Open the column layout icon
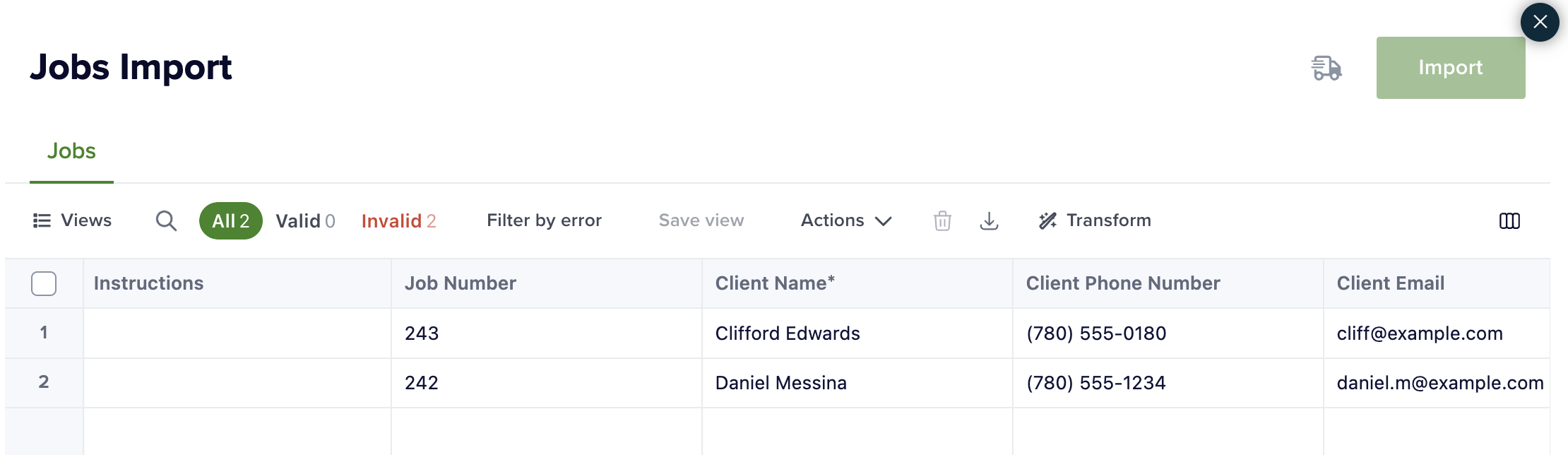 [1509, 221]
